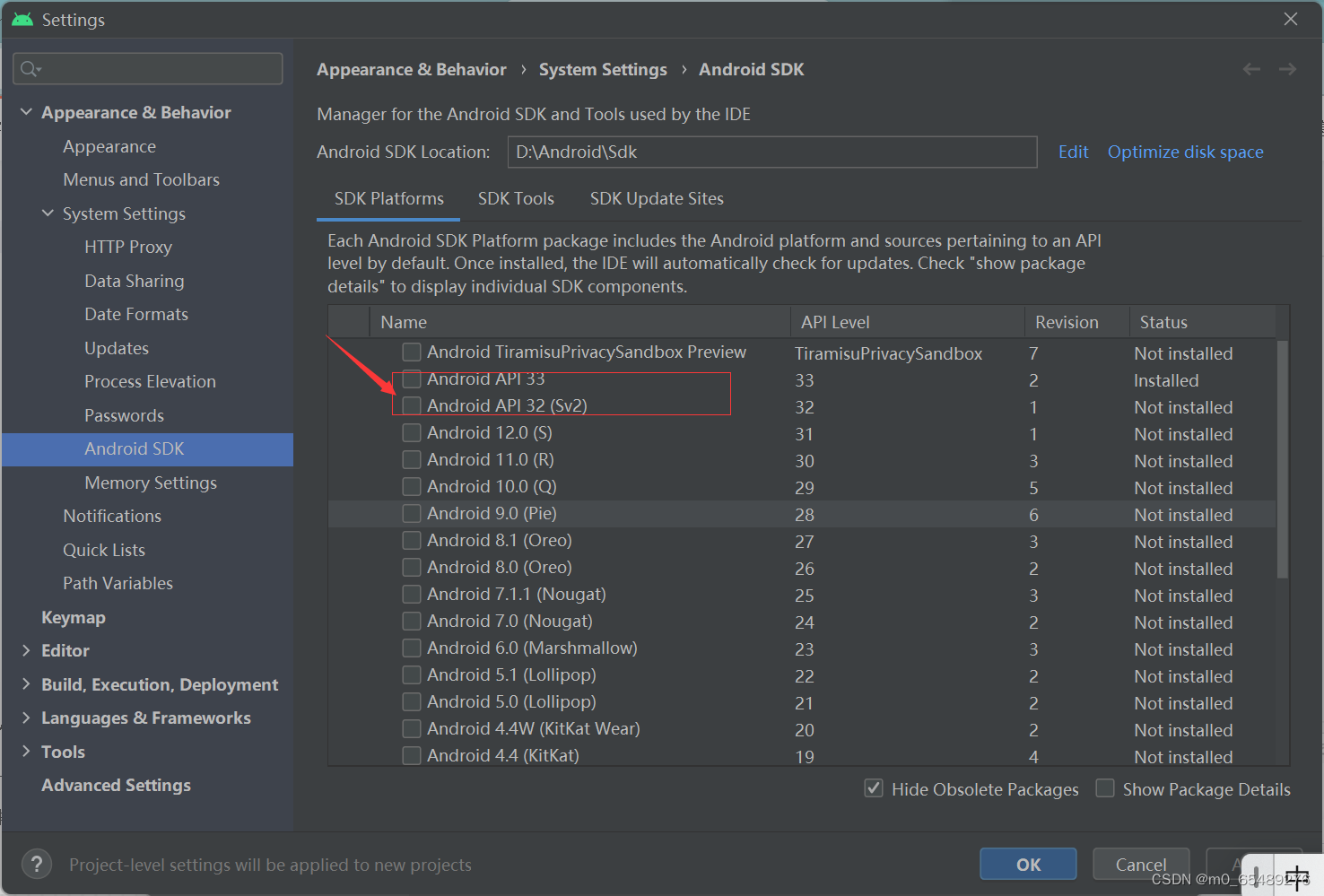Click the Optimize disk space link
The height and width of the screenshot is (896, 1324).
(x=1185, y=152)
